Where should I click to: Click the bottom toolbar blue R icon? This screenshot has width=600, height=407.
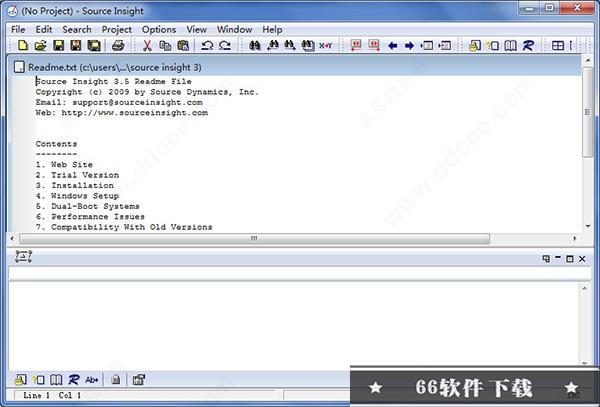pyautogui.click(x=74, y=379)
